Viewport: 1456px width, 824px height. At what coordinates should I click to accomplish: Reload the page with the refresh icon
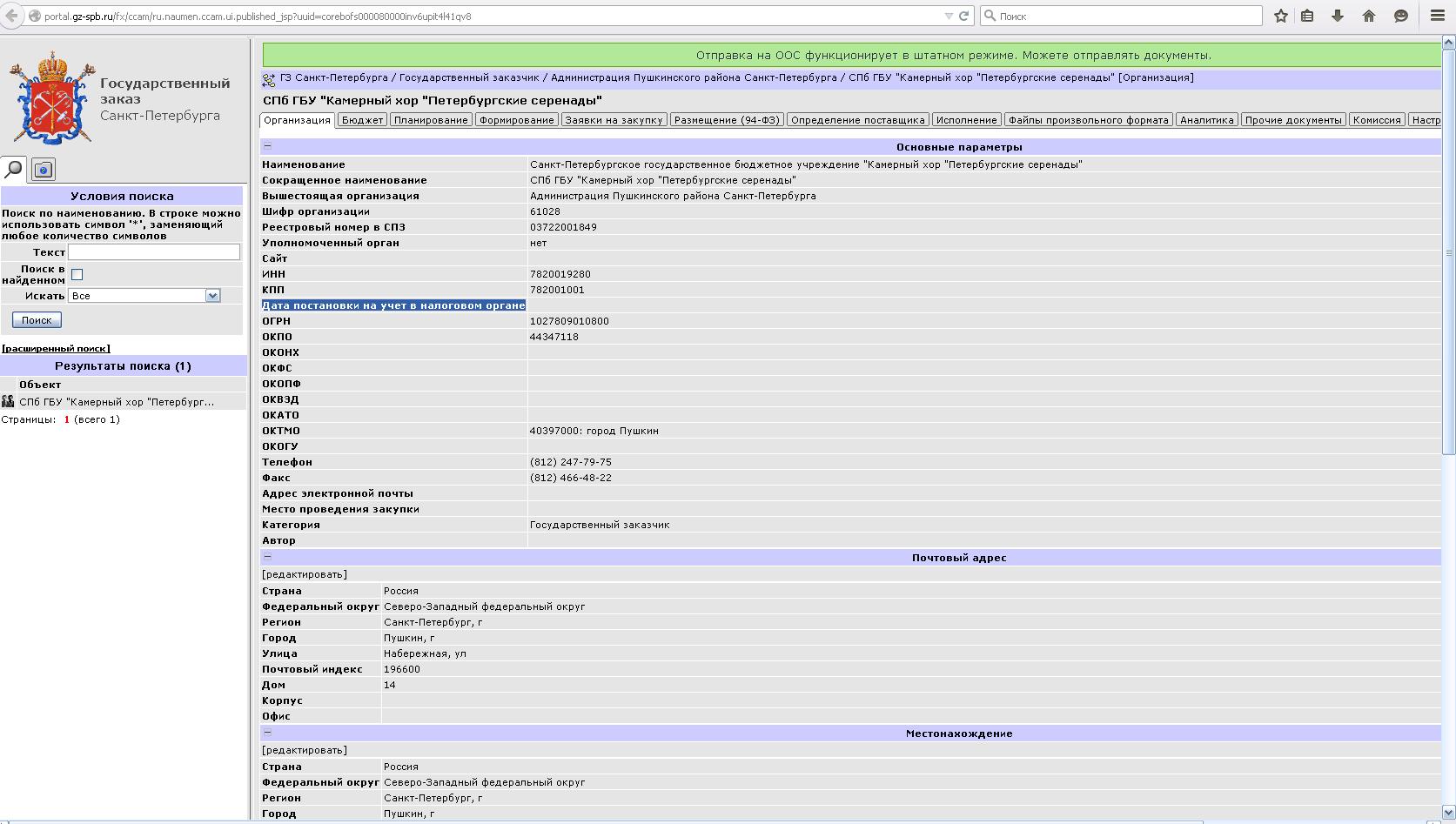pyautogui.click(x=964, y=16)
